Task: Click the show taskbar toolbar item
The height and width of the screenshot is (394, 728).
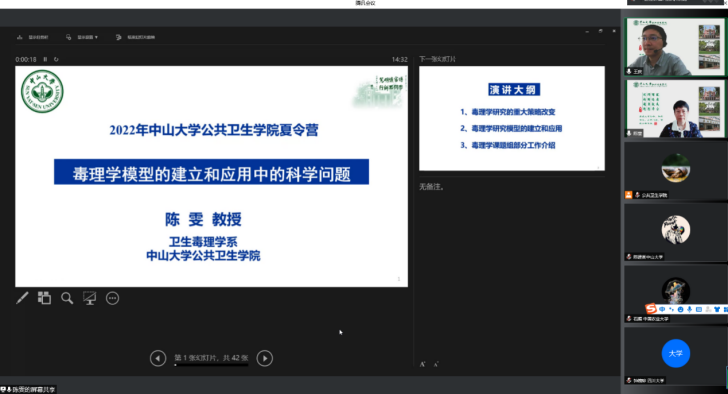Action: click(32, 37)
